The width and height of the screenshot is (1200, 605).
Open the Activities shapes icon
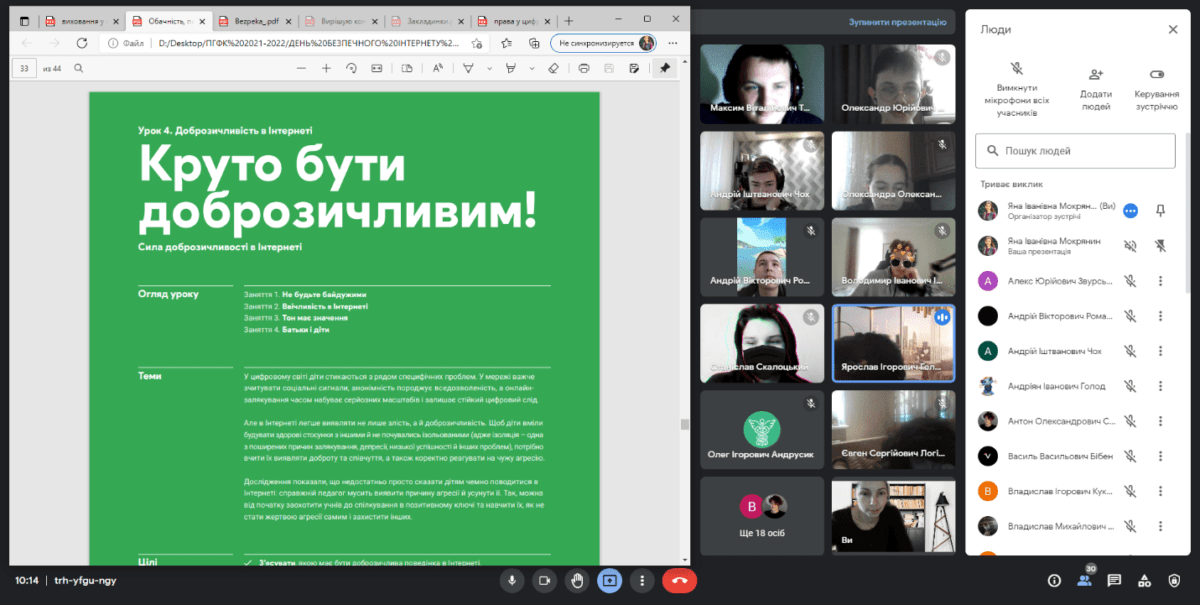1146,580
